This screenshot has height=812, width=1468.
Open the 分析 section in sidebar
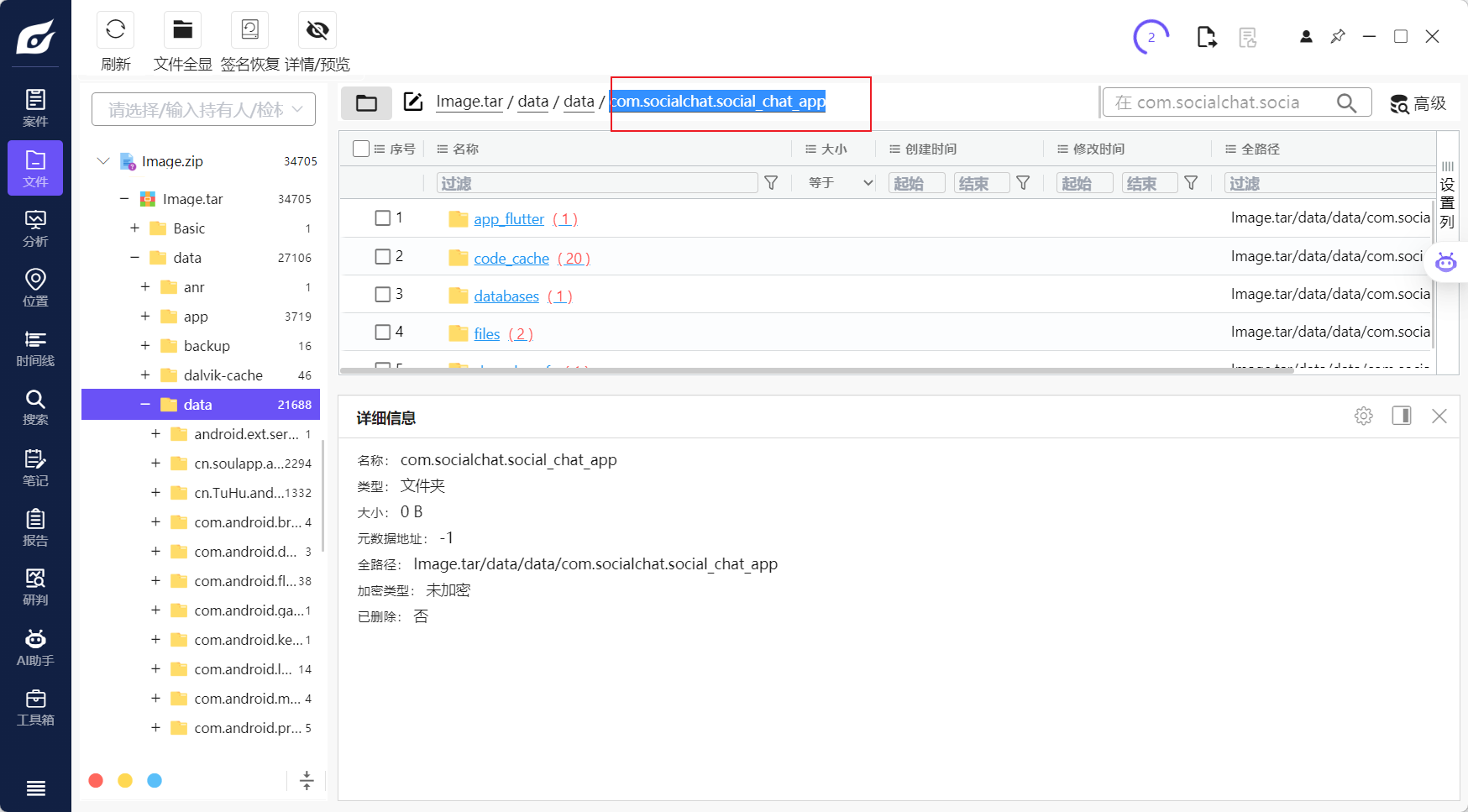(x=35, y=228)
